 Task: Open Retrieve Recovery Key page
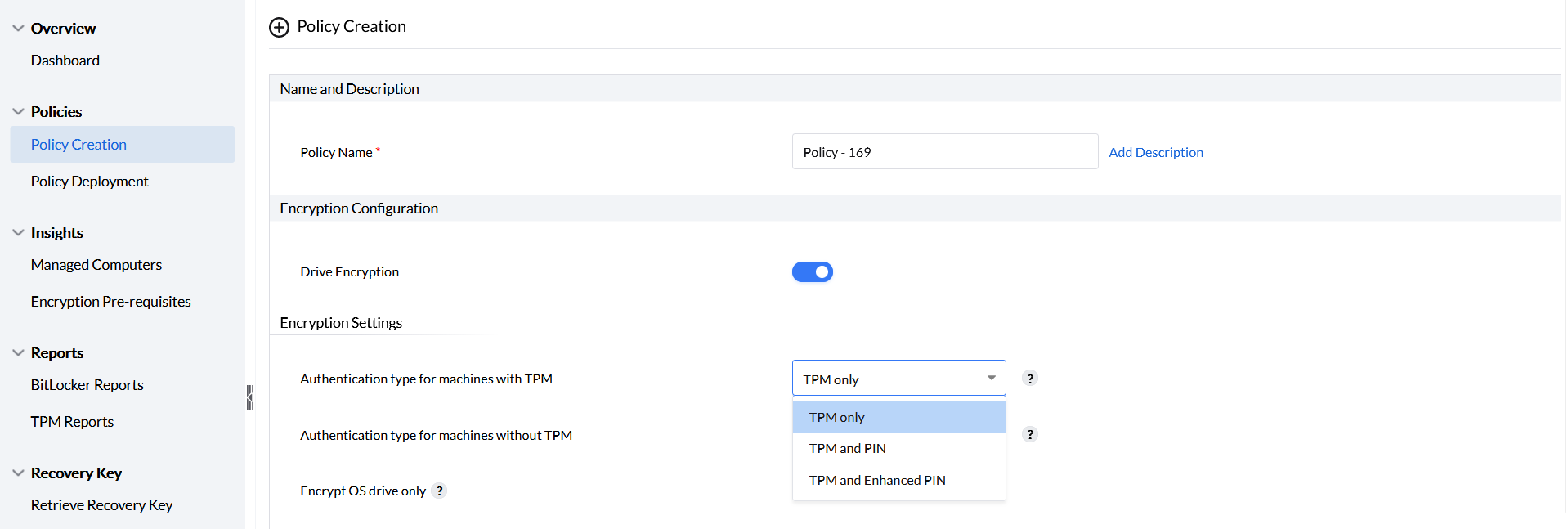(x=101, y=505)
